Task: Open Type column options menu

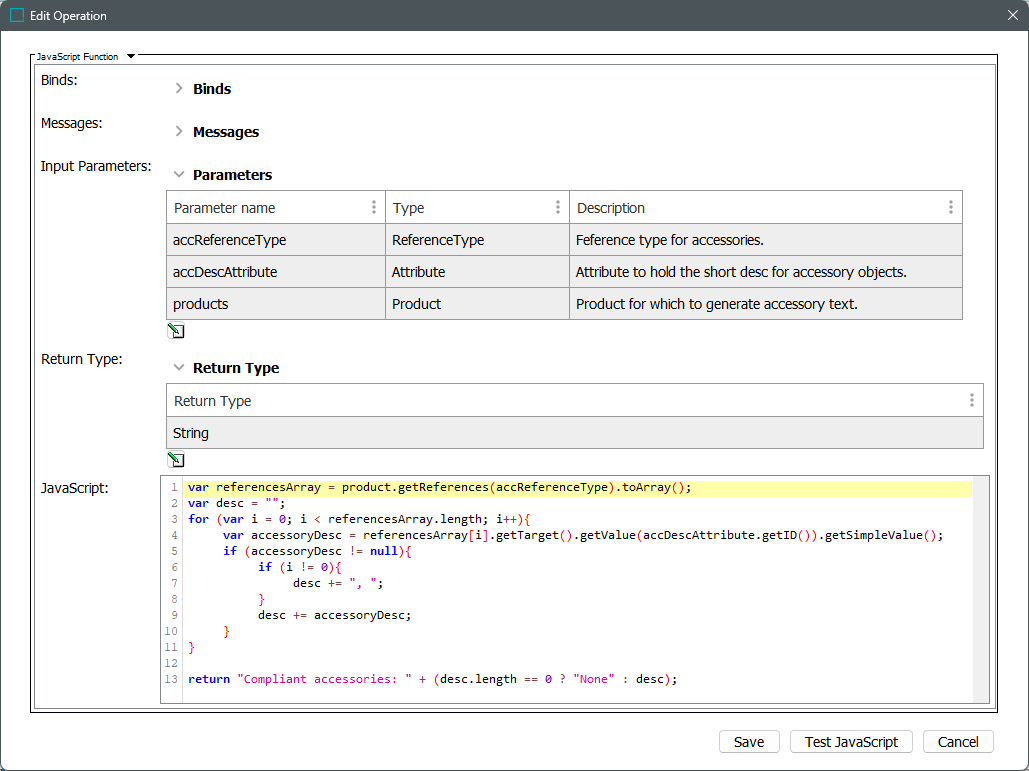Action: pyautogui.click(x=558, y=207)
